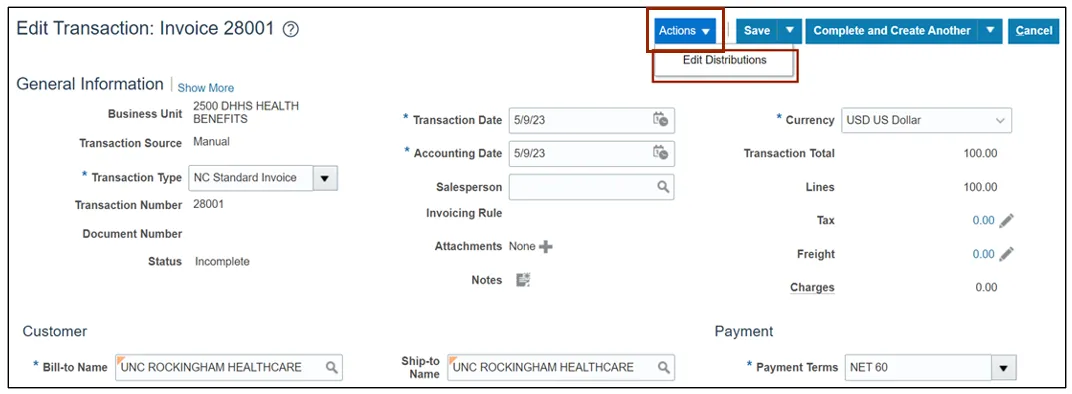
Task: Open the help icon beside Invoice 28001
Action: [x=291, y=29]
